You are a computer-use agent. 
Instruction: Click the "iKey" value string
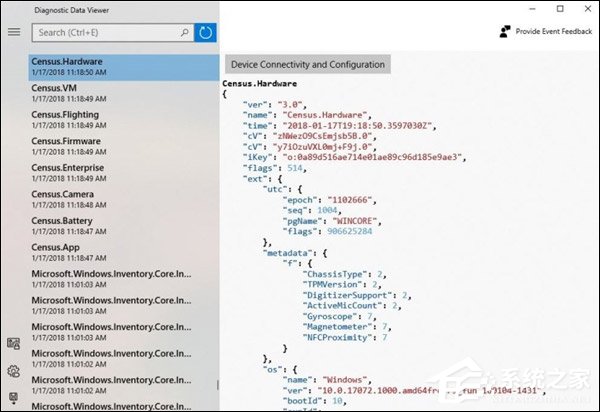click(x=372, y=157)
